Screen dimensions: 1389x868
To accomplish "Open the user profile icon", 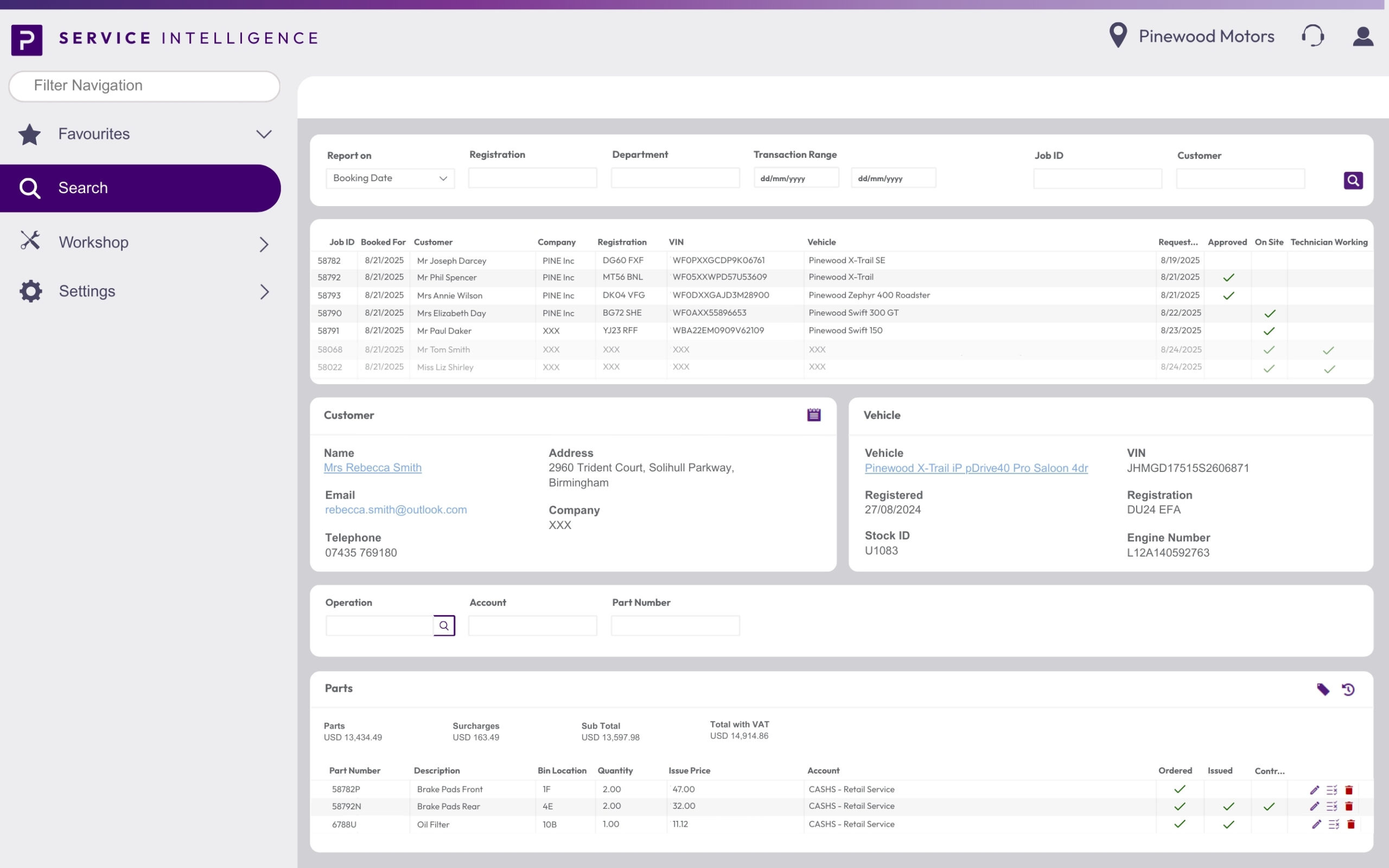I will pos(1362,36).
